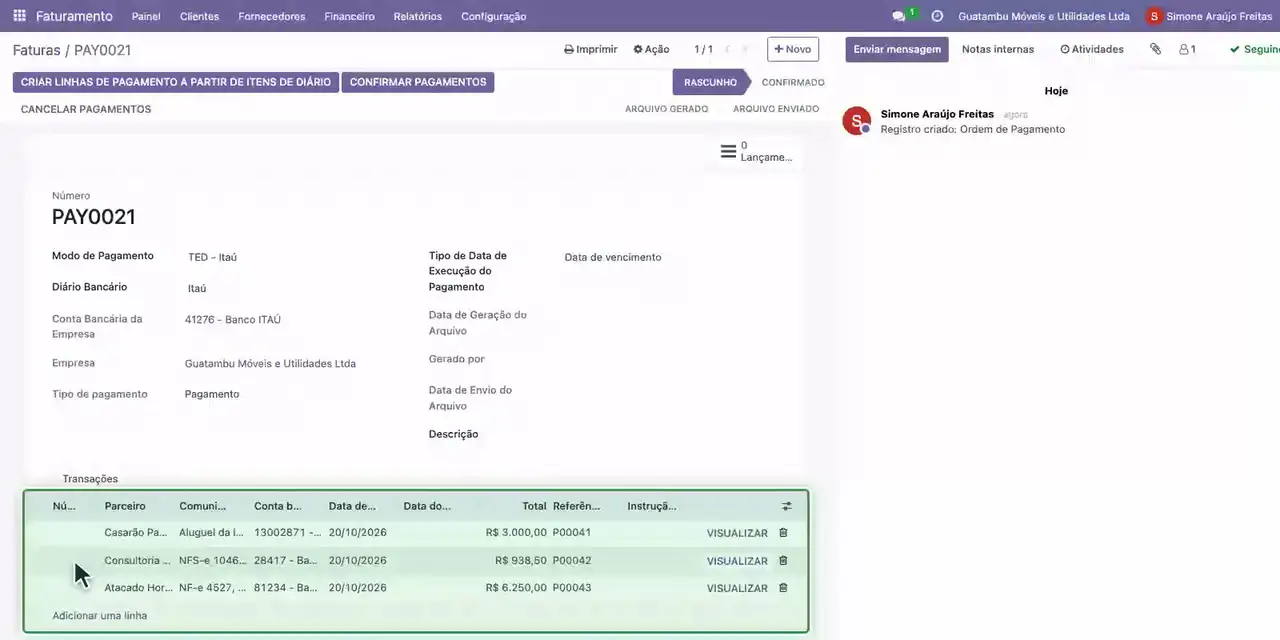1280x640 pixels.
Task: Schedule via Atividades button
Action: (x=1092, y=49)
